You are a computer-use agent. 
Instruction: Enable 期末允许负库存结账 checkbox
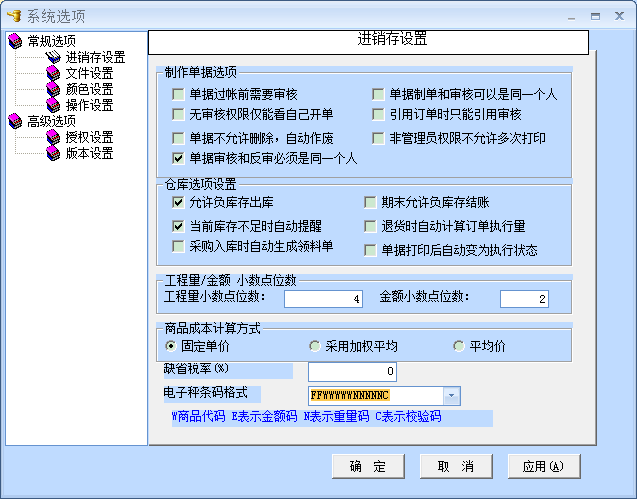click(x=370, y=202)
